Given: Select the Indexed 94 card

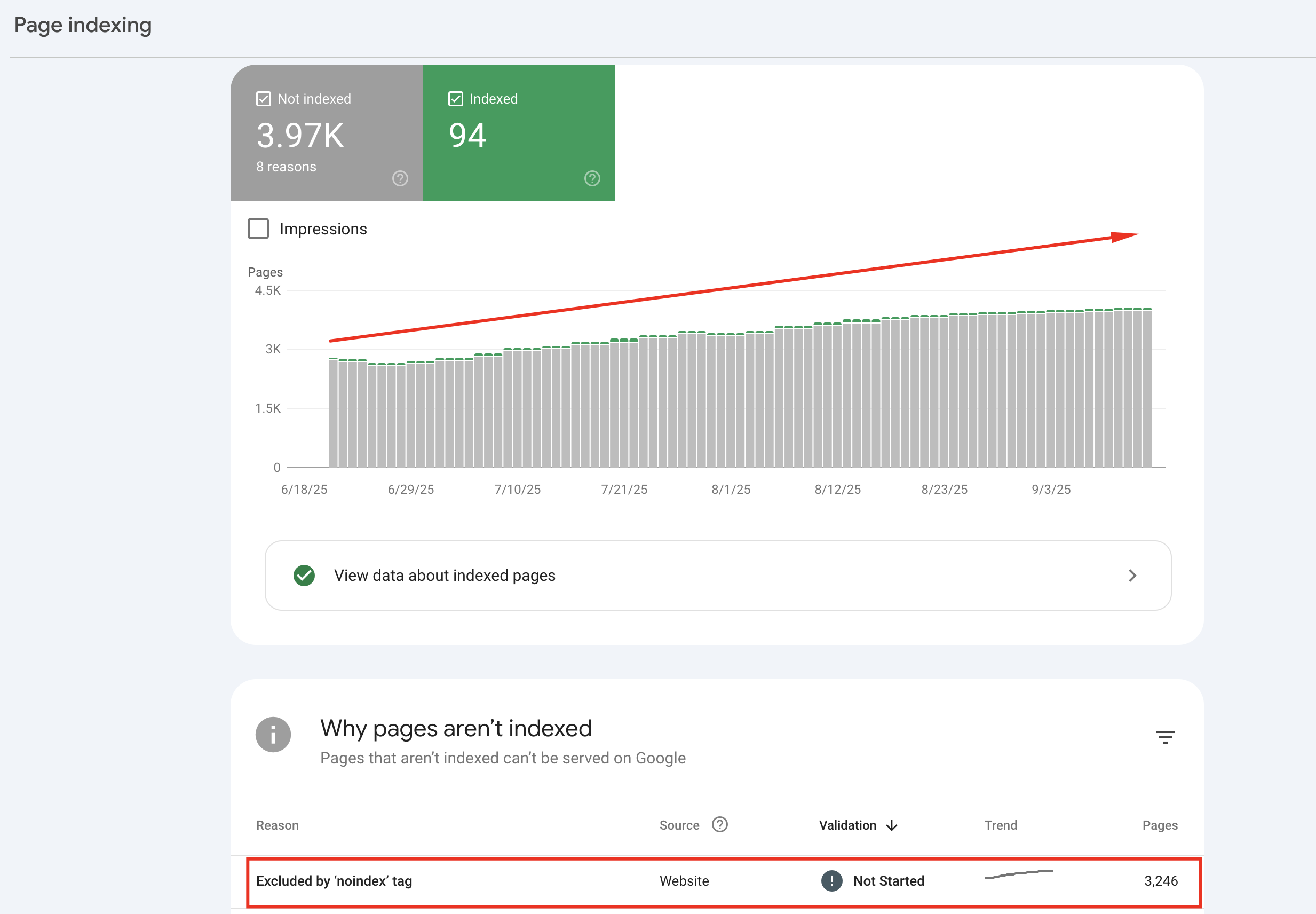Looking at the screenshot, I should click(x=519, y=132).
